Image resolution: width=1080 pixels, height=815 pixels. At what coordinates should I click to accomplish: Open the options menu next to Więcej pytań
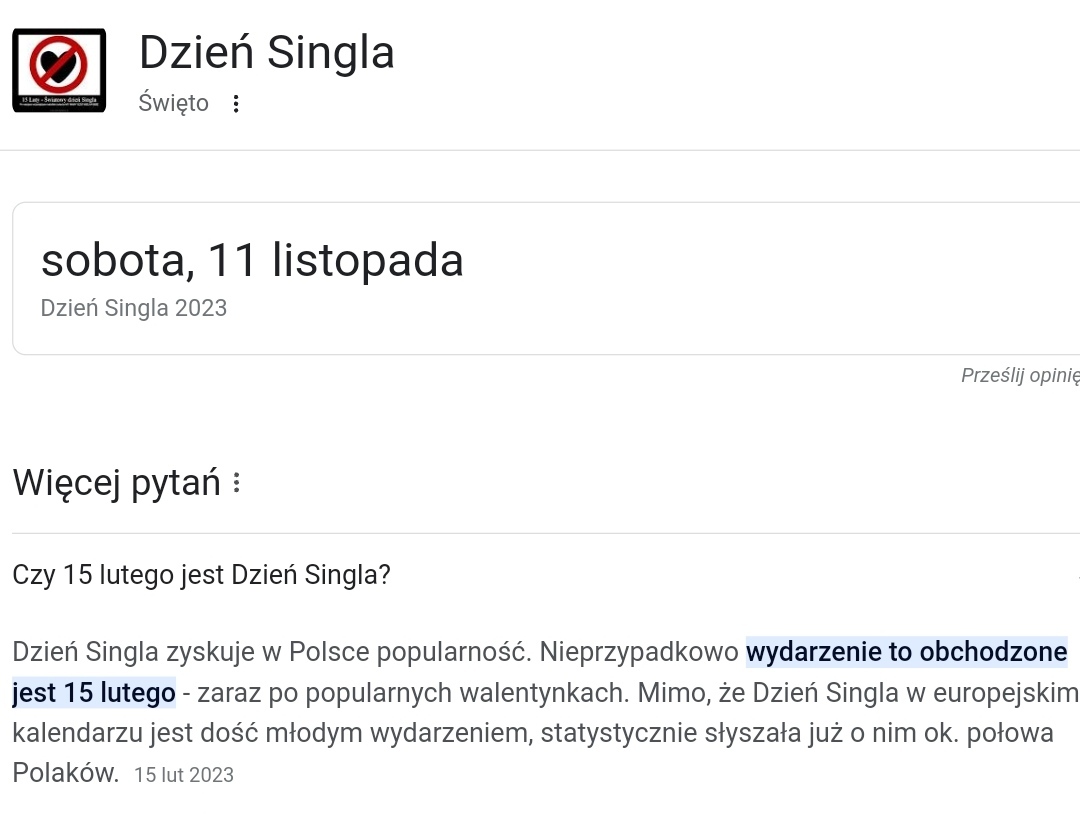[237, 484]
